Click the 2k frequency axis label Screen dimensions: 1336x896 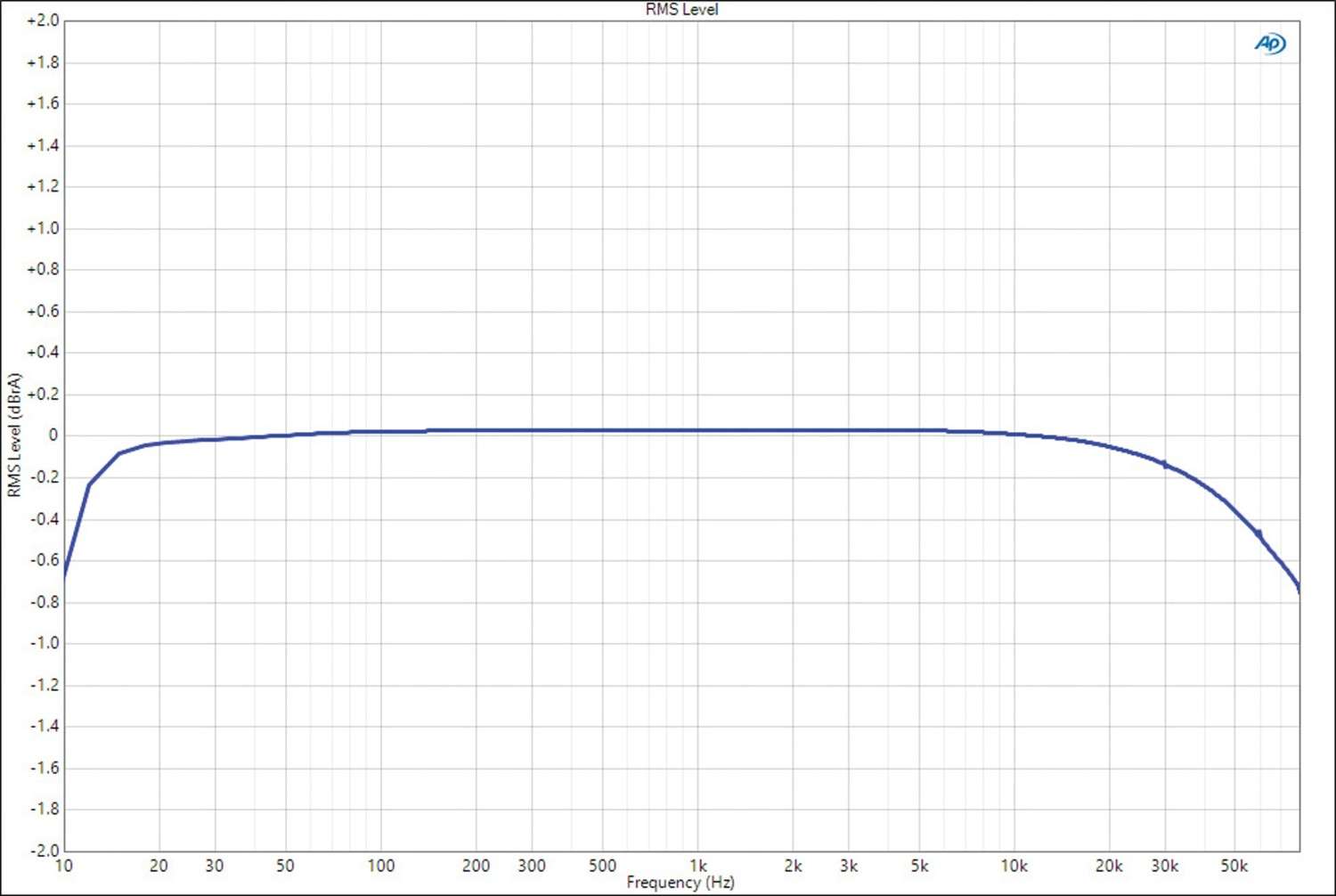point(793,866)
